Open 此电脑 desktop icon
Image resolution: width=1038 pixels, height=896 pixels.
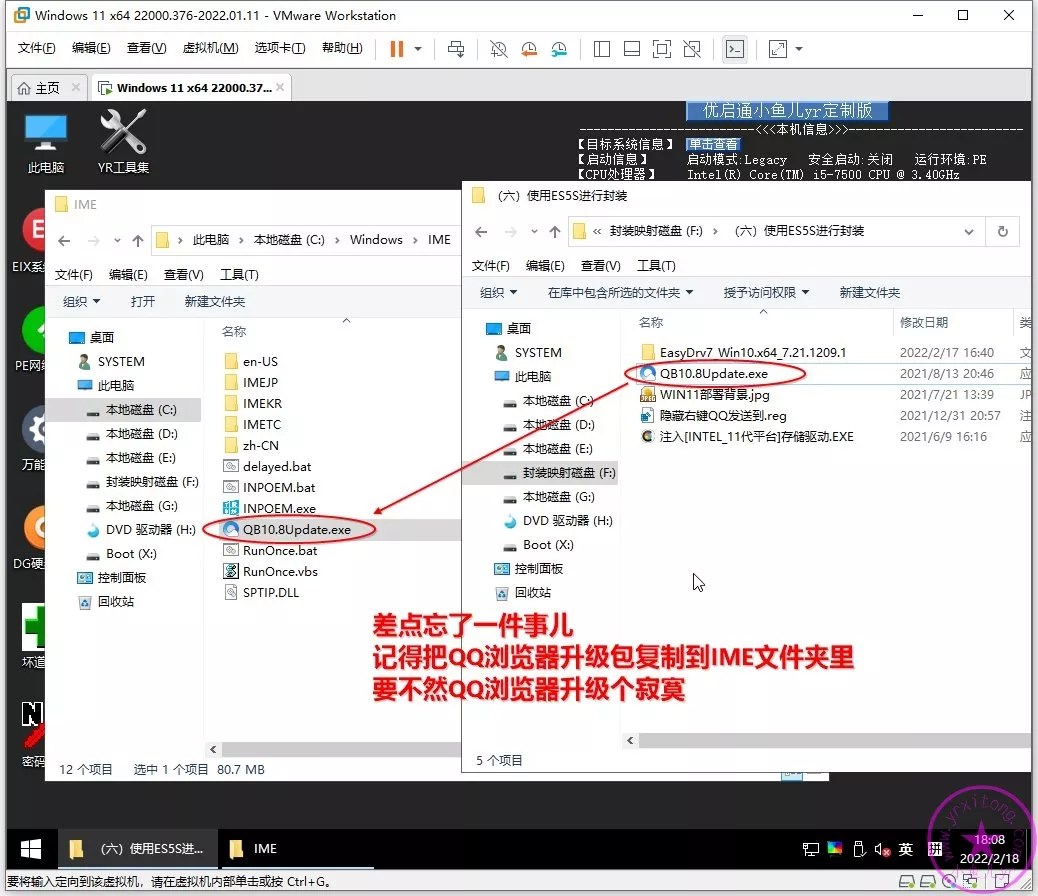46,142
